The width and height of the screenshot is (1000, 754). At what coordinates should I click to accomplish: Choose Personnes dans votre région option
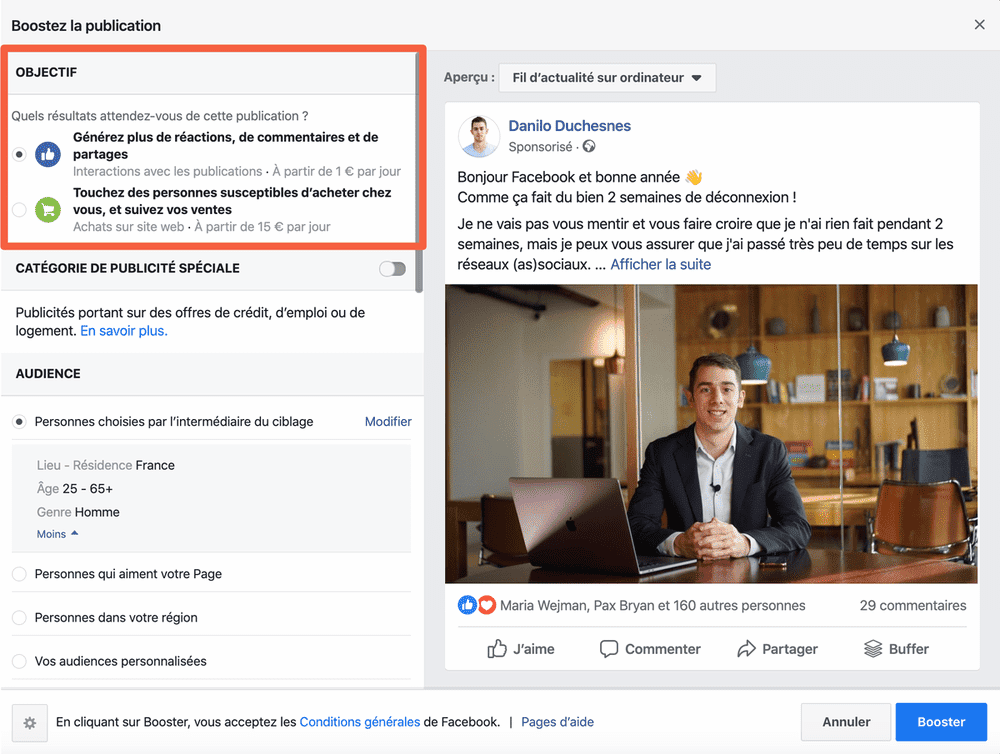(x=20, y=617)
